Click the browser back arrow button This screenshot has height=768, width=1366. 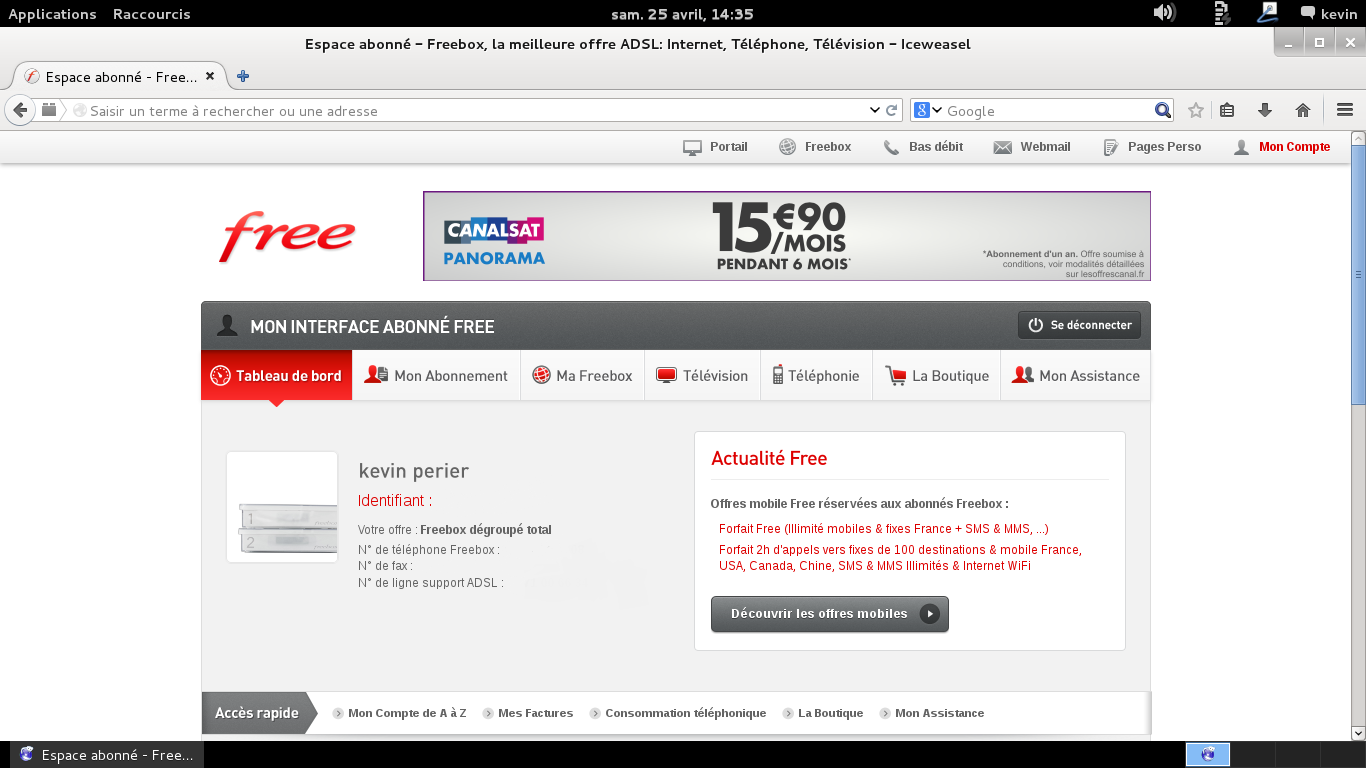(20, 110)
